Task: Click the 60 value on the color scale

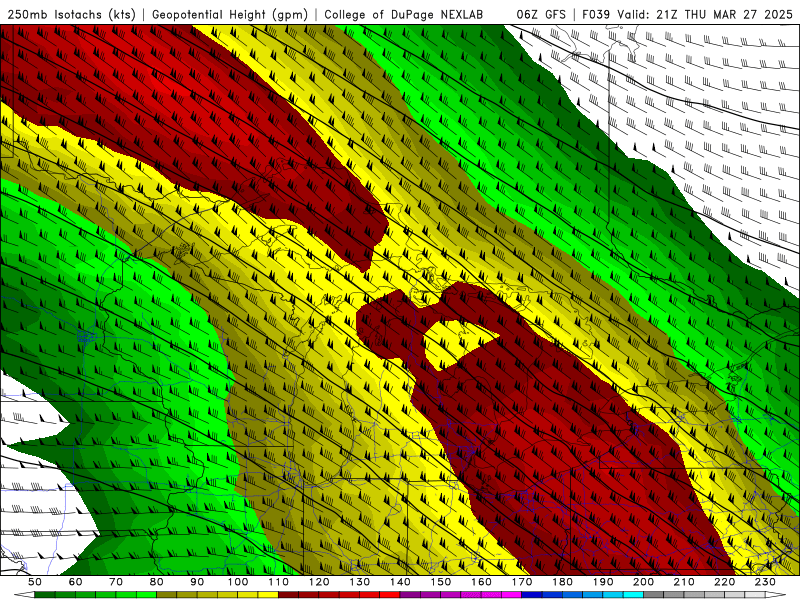Action: [75, 582]
